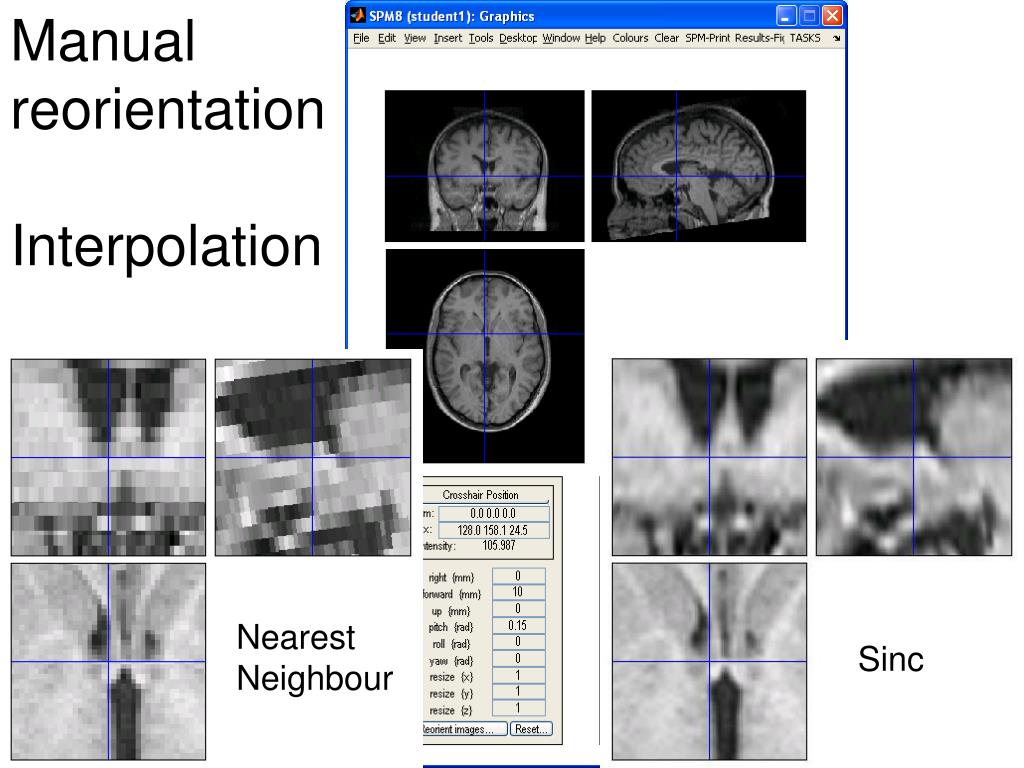Click the coronal brain view
This screenshot has width=1024, height=768.
(485, 166)
